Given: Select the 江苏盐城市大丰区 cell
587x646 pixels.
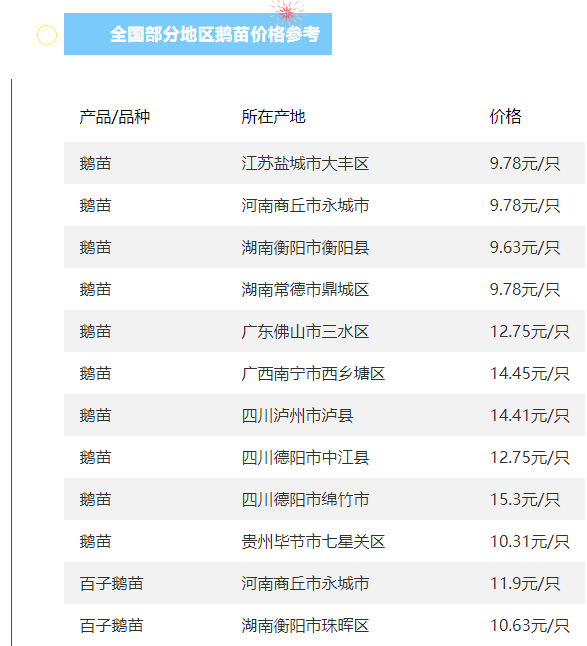Looking at the screenshot, I should [305, 164].
